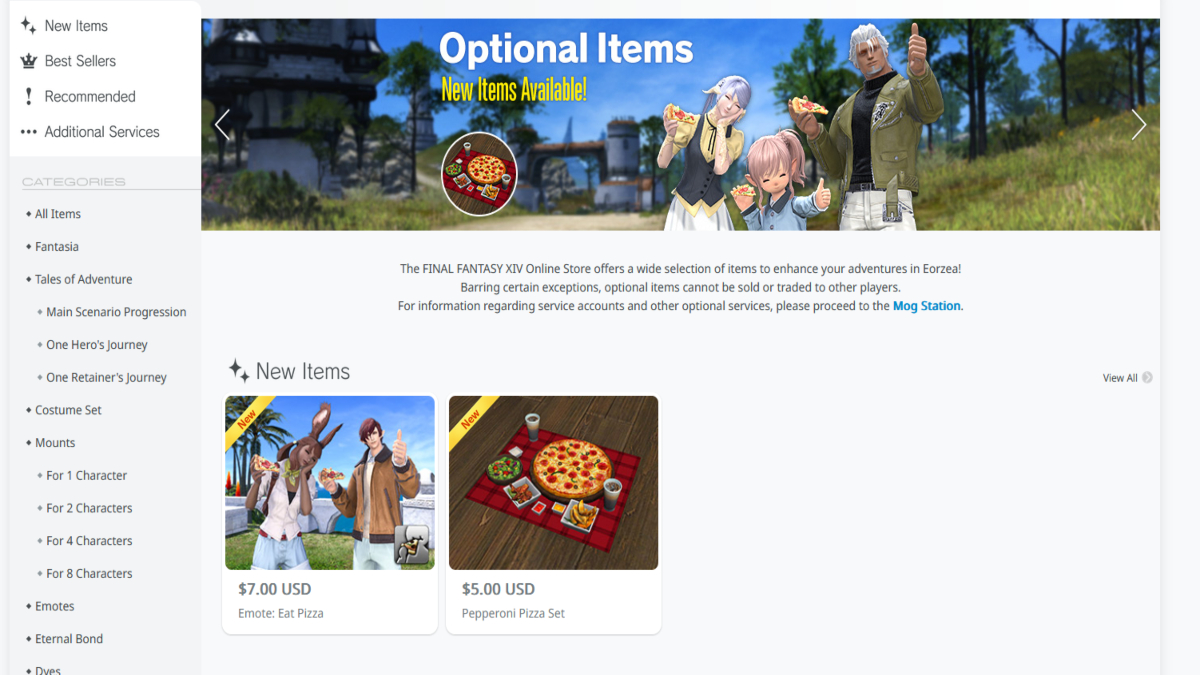Click the New Items sparkle icon in sidebar
This screenshot has height=675, width=1200.
pyautogui.click(x=28, y=26)
